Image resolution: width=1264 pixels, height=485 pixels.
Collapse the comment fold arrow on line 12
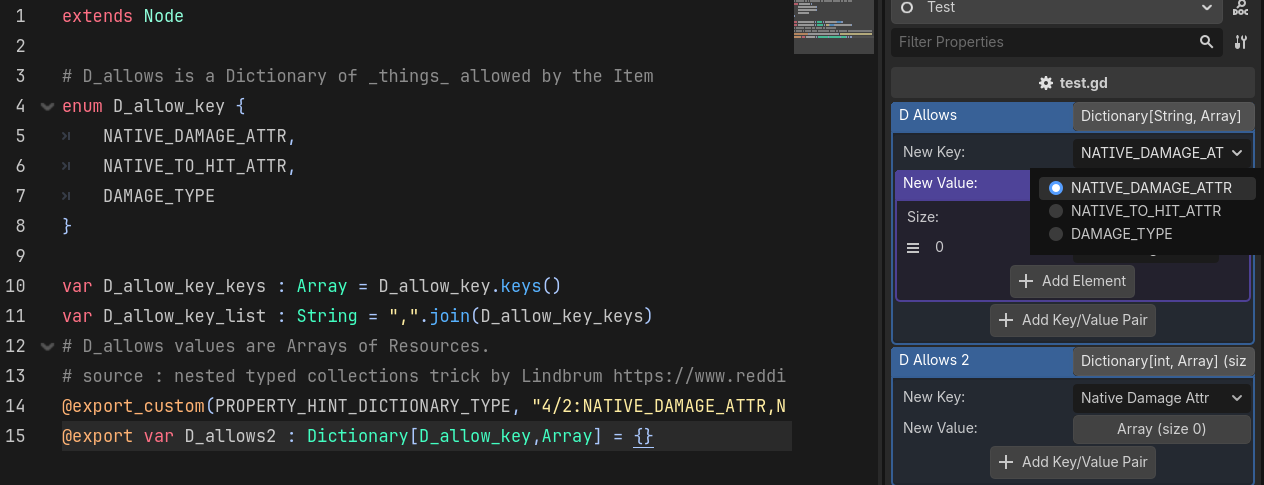[47, 347]
